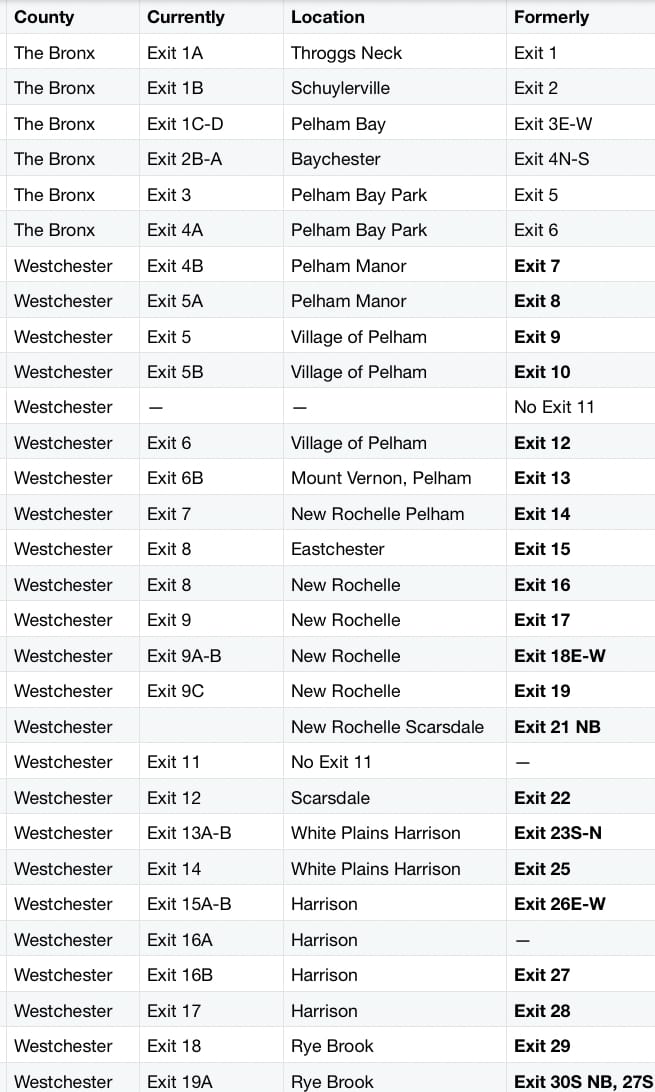Click the County column header
The image size is (655, 1092).
[x=44, y=17]
